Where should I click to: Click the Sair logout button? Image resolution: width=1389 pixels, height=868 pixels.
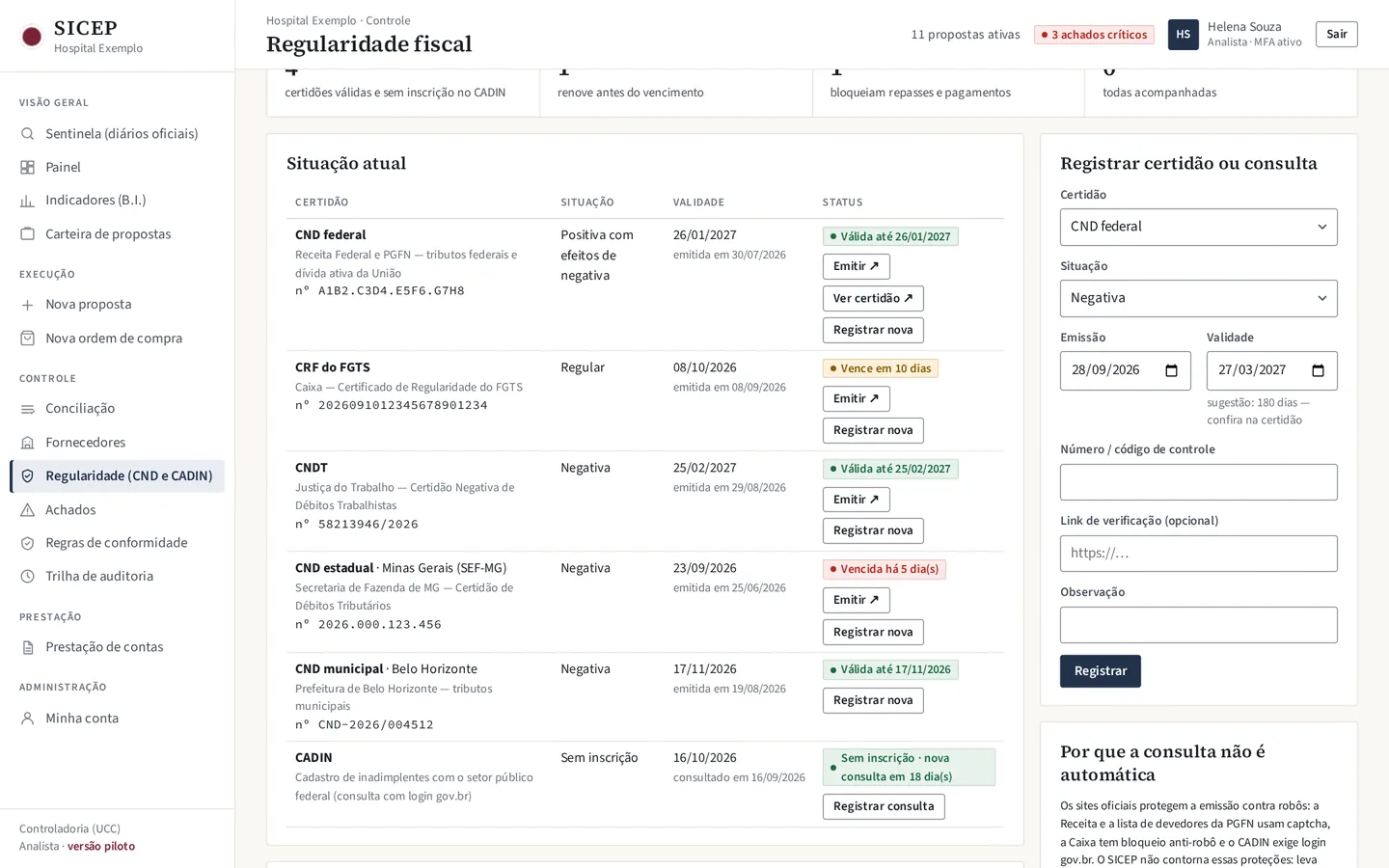(1336, 35)
